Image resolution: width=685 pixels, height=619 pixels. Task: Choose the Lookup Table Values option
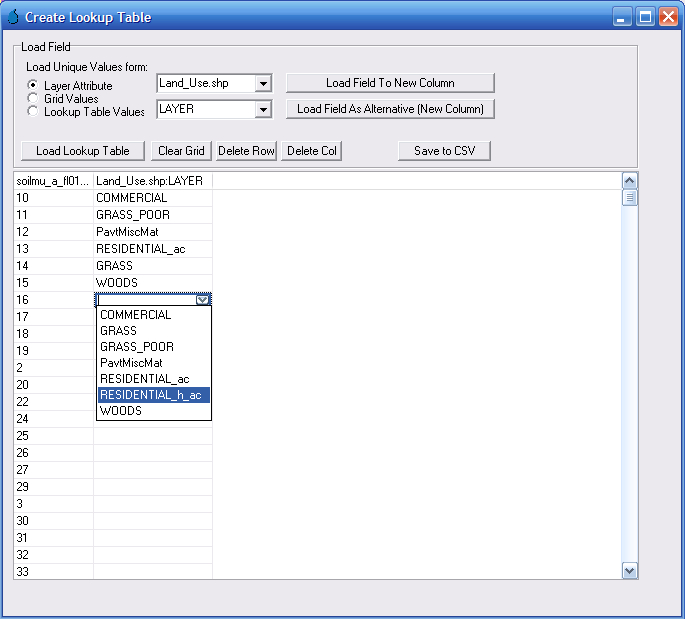point(33,112)
